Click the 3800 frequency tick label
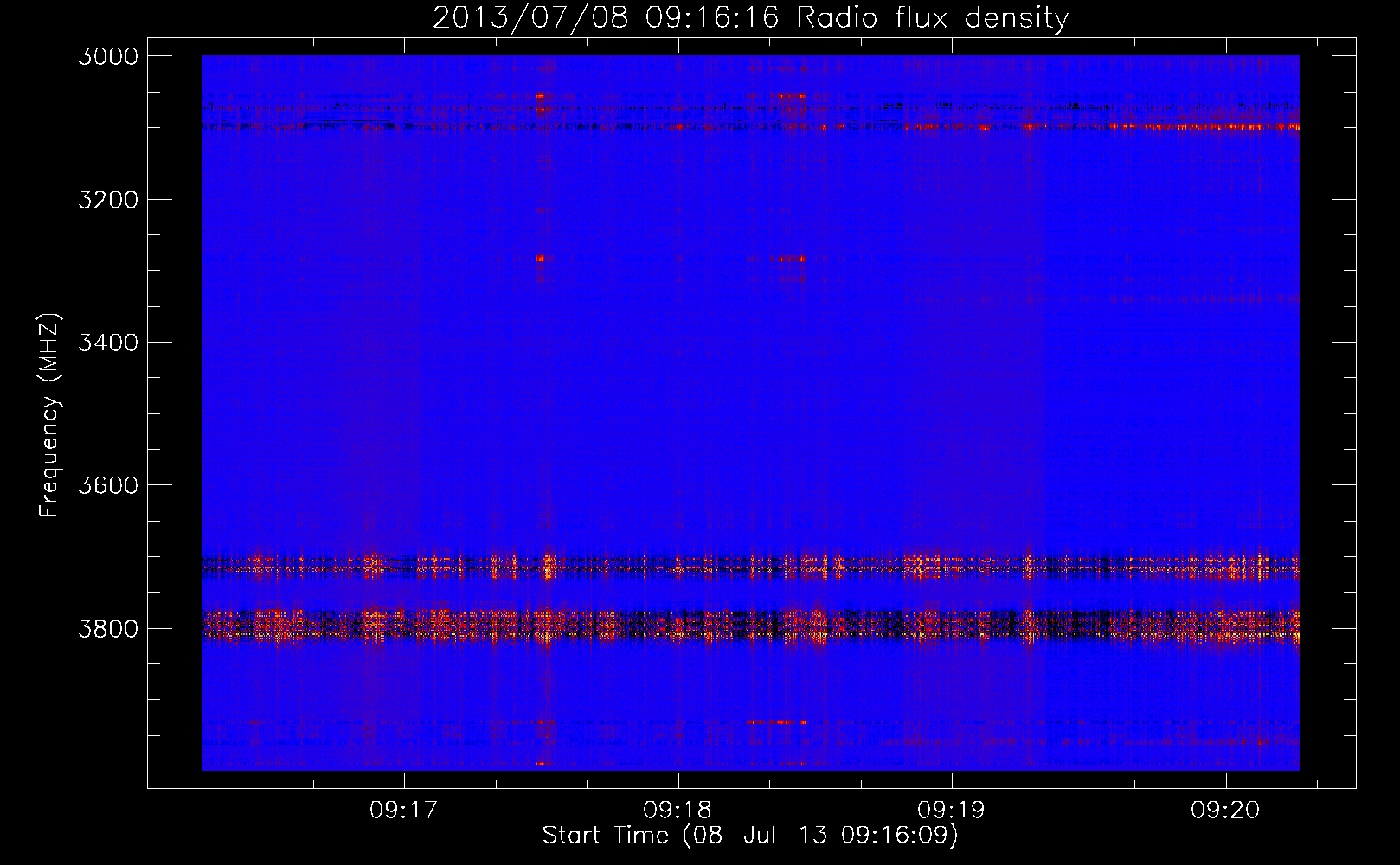 pyautogui.click(x=108, y=629)
